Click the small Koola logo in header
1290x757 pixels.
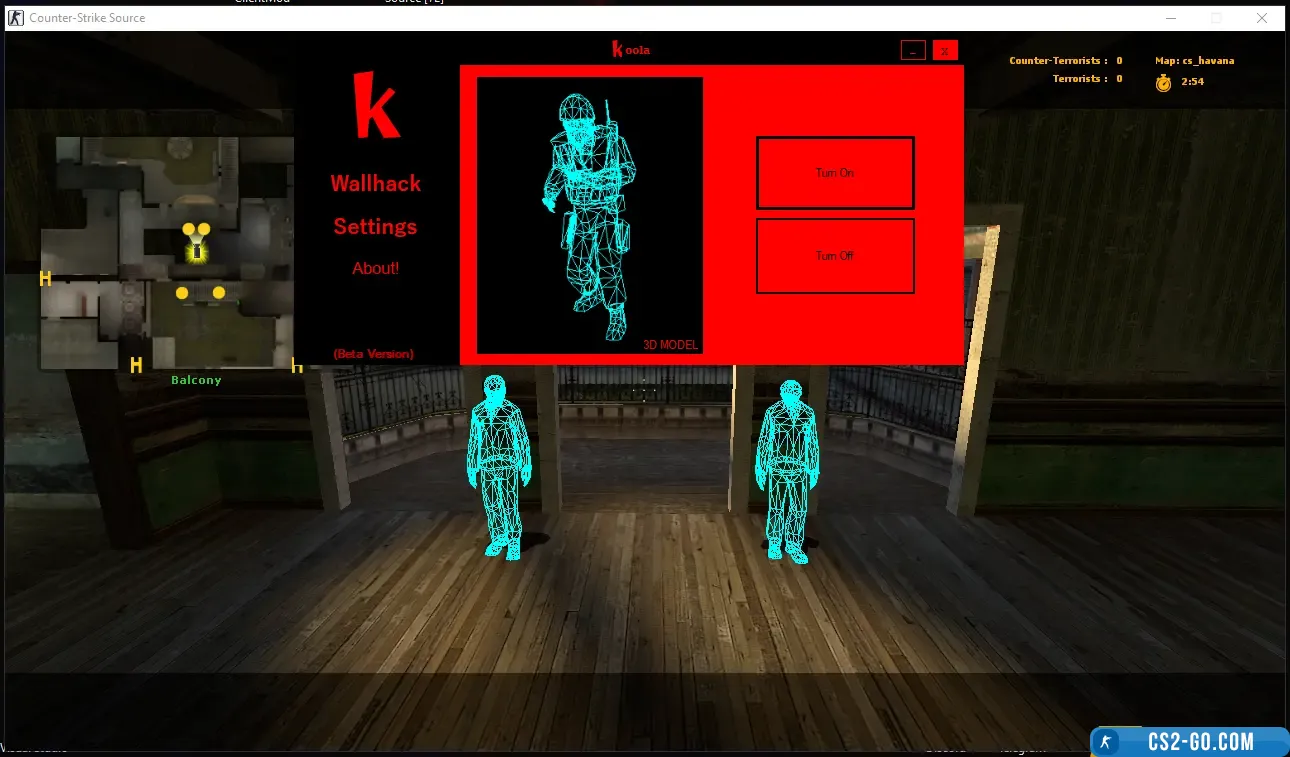[631, 50]
